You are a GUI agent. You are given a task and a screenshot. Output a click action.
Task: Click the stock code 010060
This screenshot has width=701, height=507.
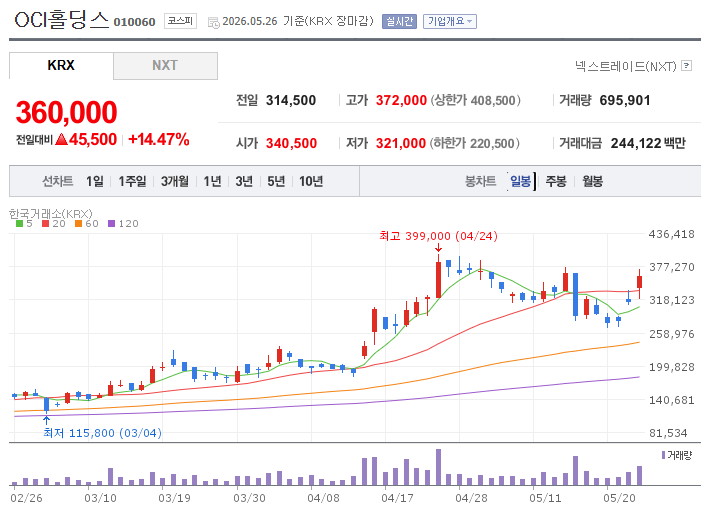pyautogui.click(x=134, y=22)
